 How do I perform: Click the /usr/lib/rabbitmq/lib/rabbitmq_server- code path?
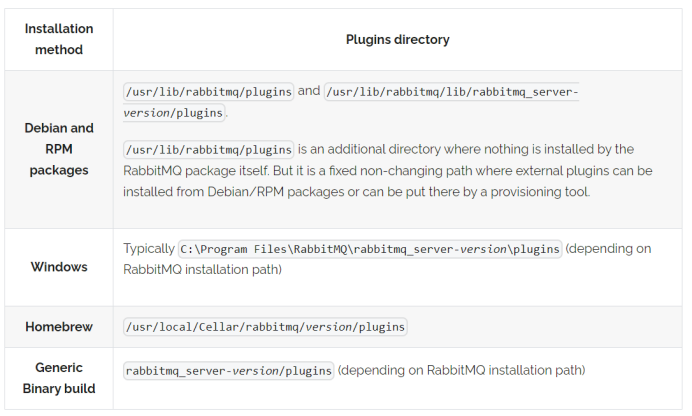451,92
